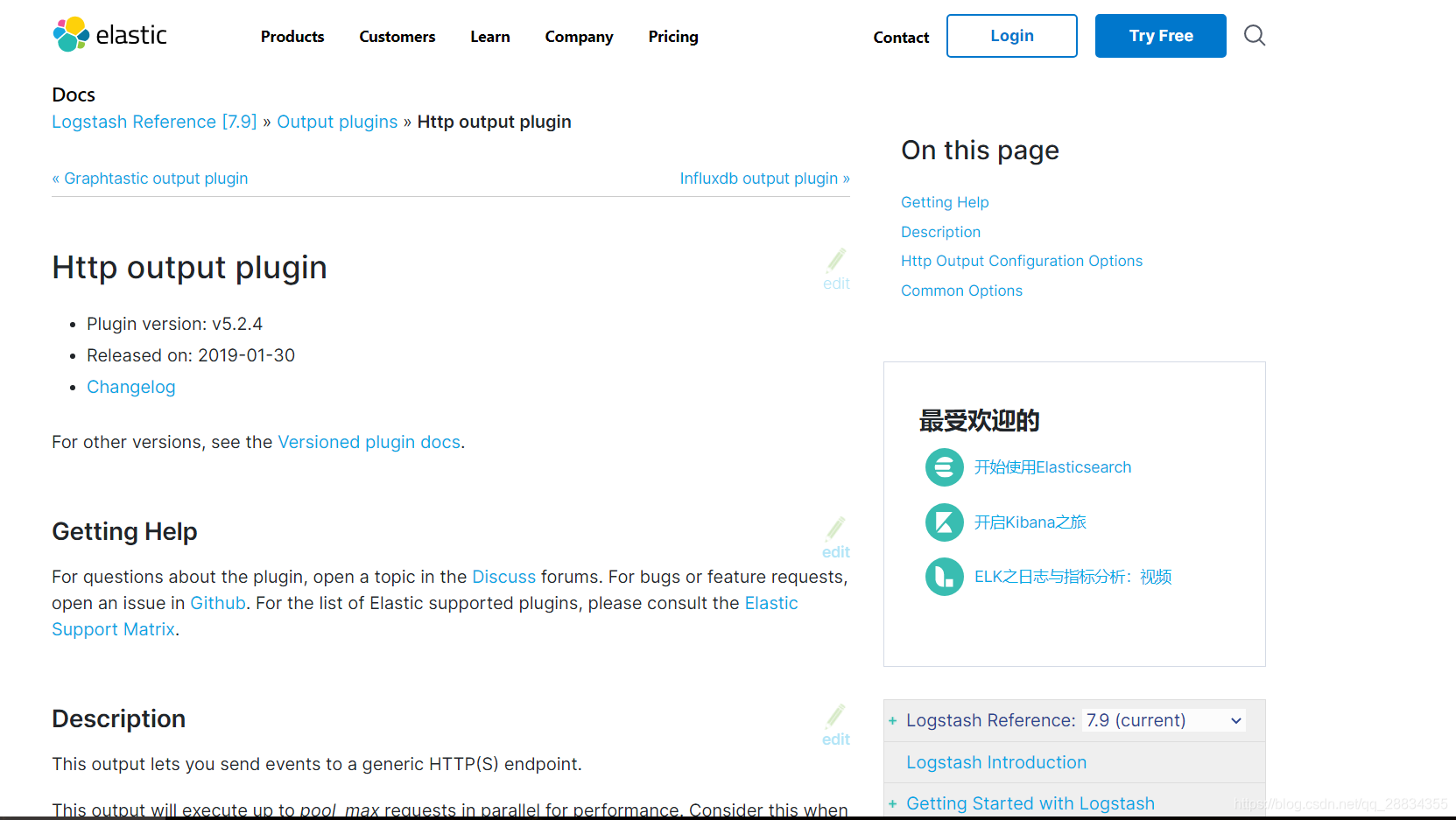Click the edit pencil beside Description
Image resolution: width=1456 pixels, height=820 pixels.
[x=835, y=725]
